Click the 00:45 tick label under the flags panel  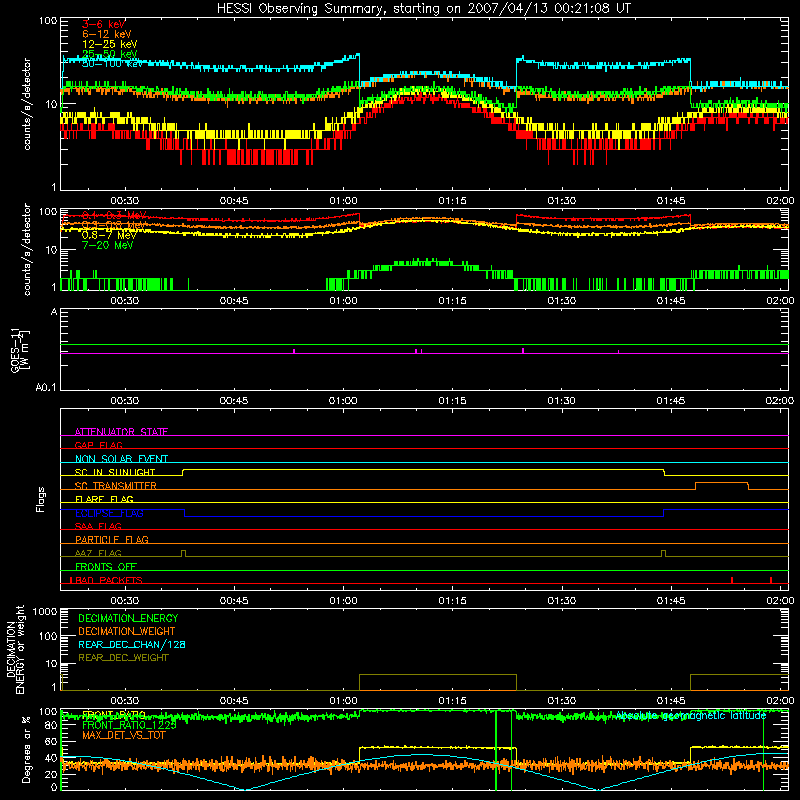[234, 601]
